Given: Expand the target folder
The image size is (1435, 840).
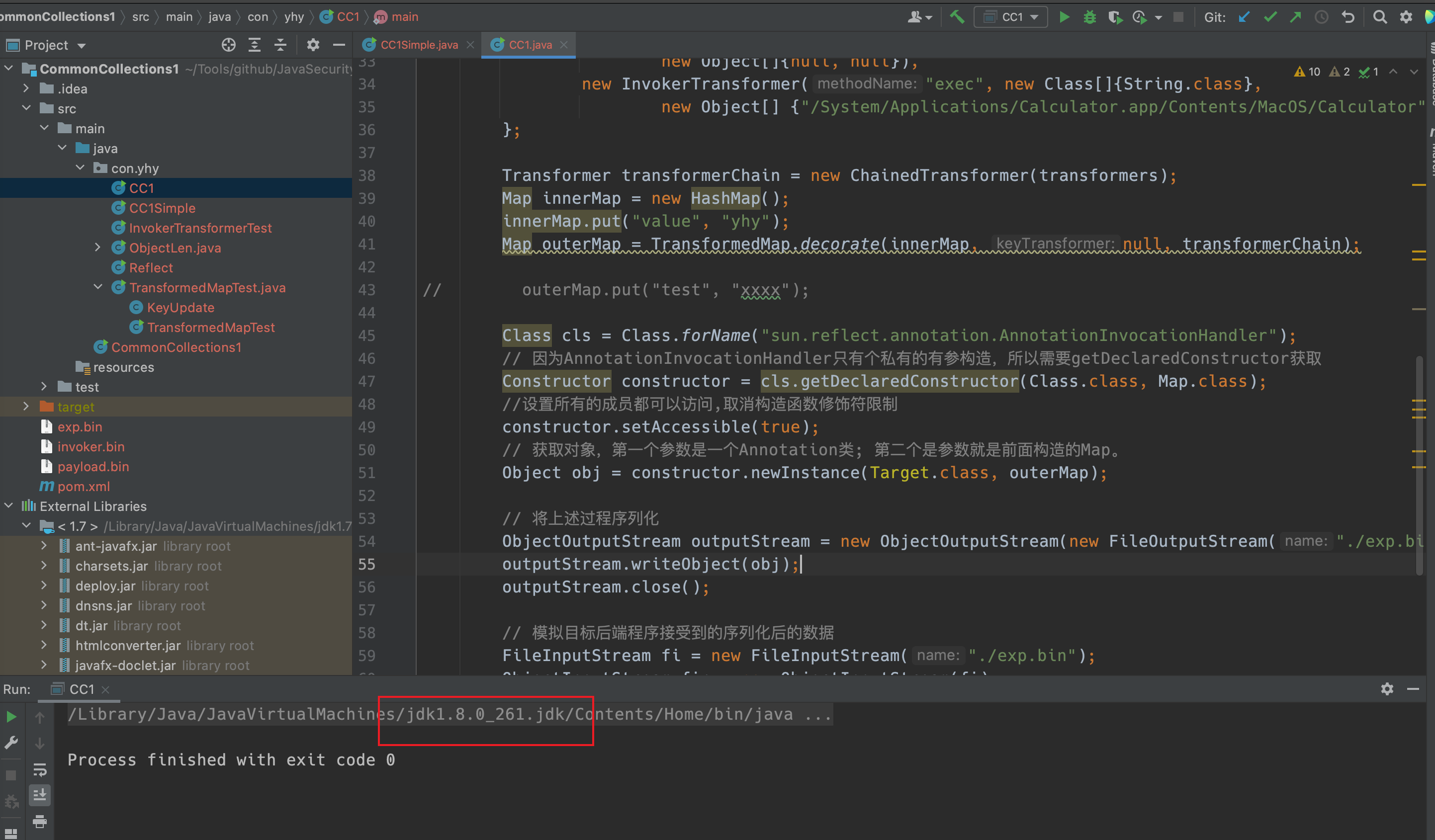Looking at the screenshot, I should (x=26, y=407).
